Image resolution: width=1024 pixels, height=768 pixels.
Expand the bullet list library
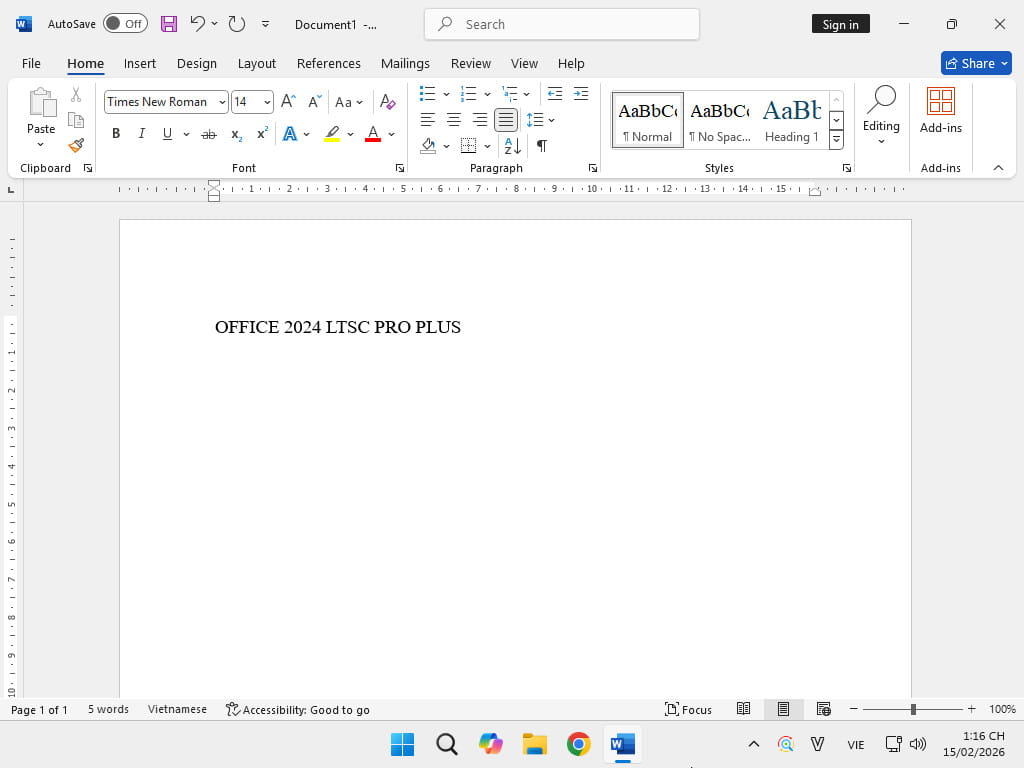coord(446,94)
